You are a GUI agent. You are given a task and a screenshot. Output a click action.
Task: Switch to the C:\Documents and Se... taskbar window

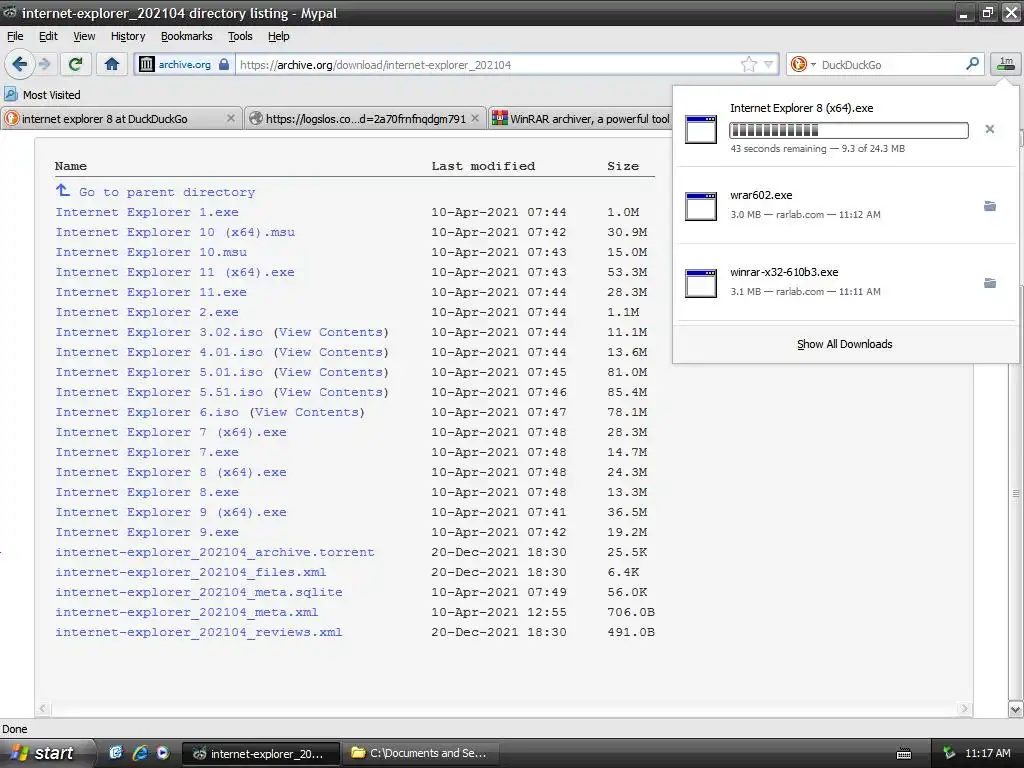[420, 753]
